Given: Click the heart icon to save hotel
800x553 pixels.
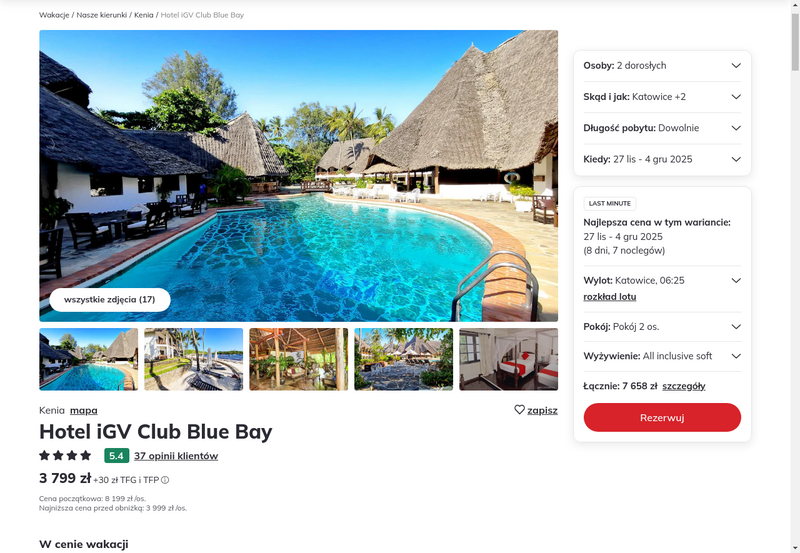Looking at the screenshot, I should pyautogui.click(x=519, y=410).
